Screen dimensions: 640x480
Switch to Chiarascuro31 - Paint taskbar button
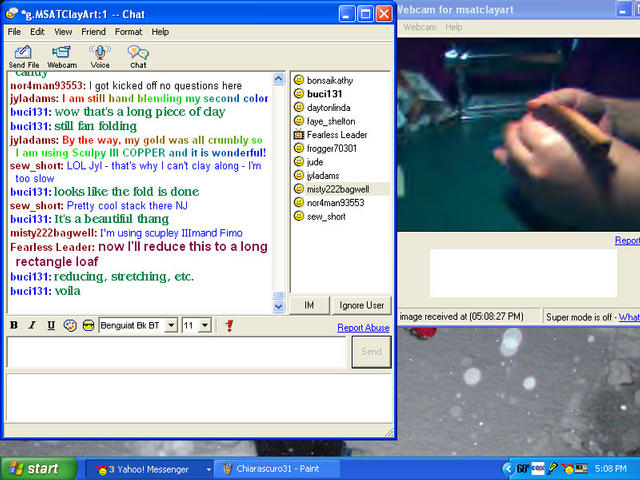pos(278,469)
